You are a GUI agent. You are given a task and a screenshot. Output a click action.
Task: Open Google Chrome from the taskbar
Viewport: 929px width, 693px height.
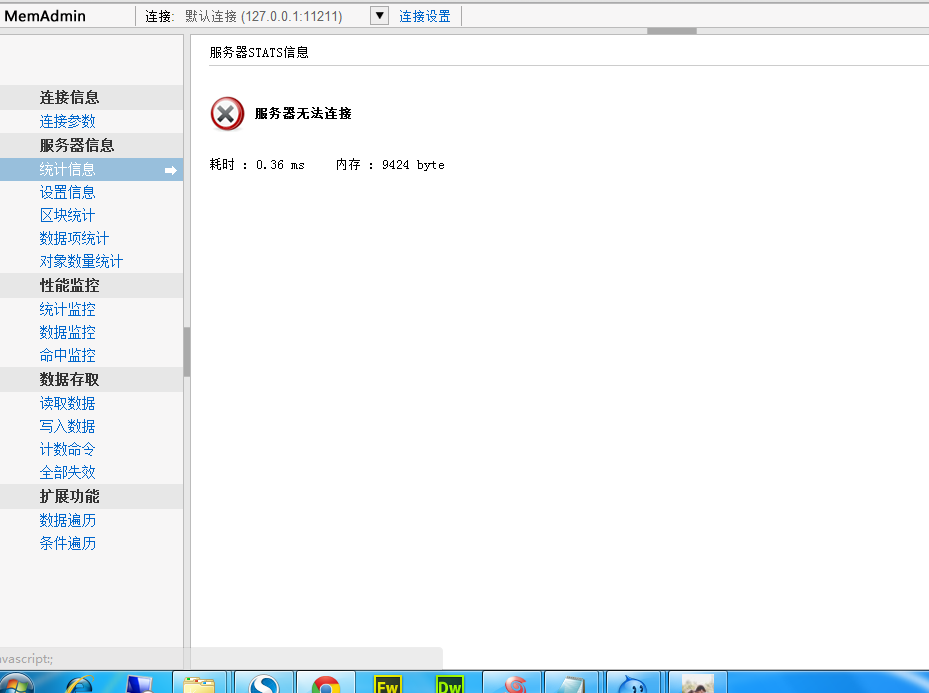pos(325,684)
